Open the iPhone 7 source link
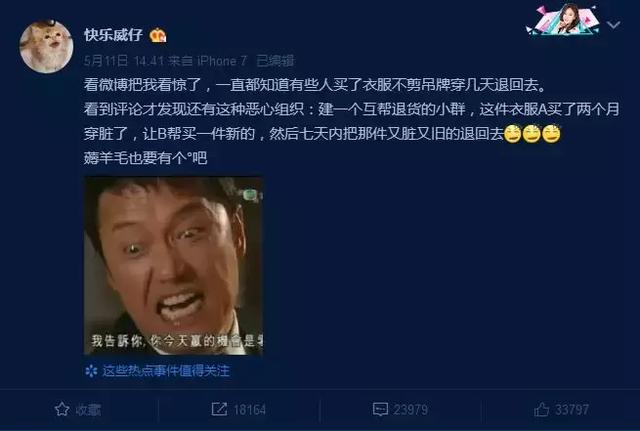 (x=222, y=61)
